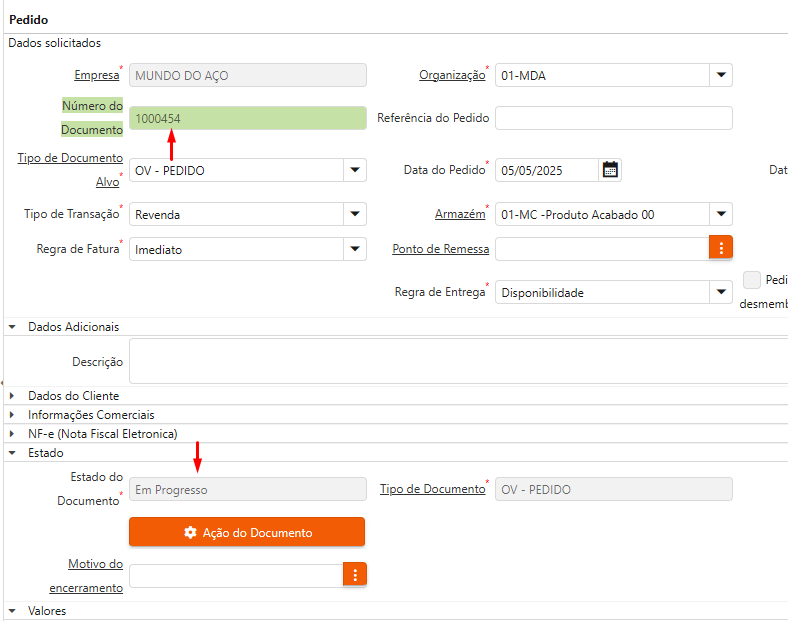
Task: Open the Regra de Fatura dropdown
Action: pos(355,250)
